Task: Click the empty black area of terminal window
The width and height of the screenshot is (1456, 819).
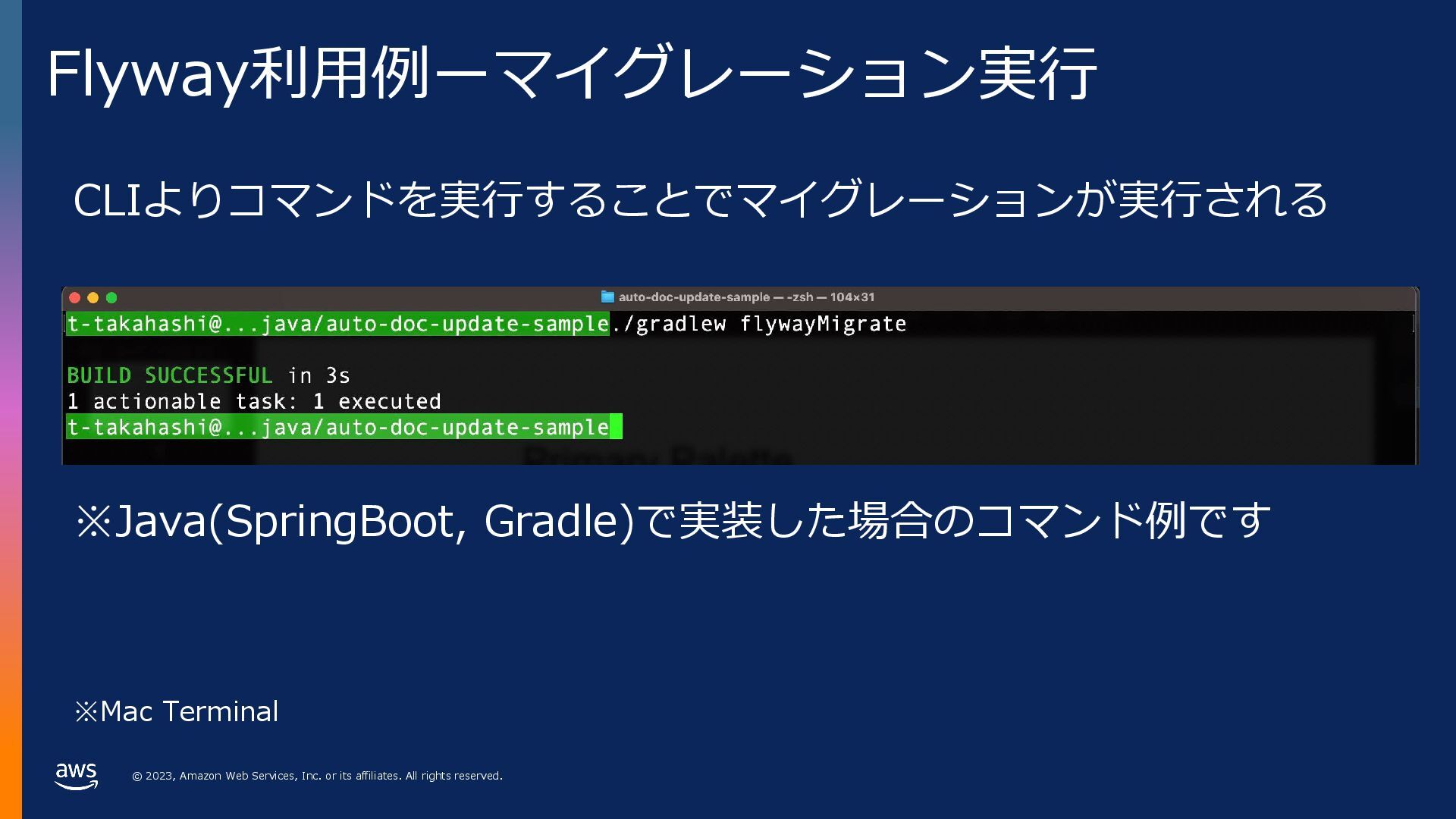Action: tap(986, 394)
